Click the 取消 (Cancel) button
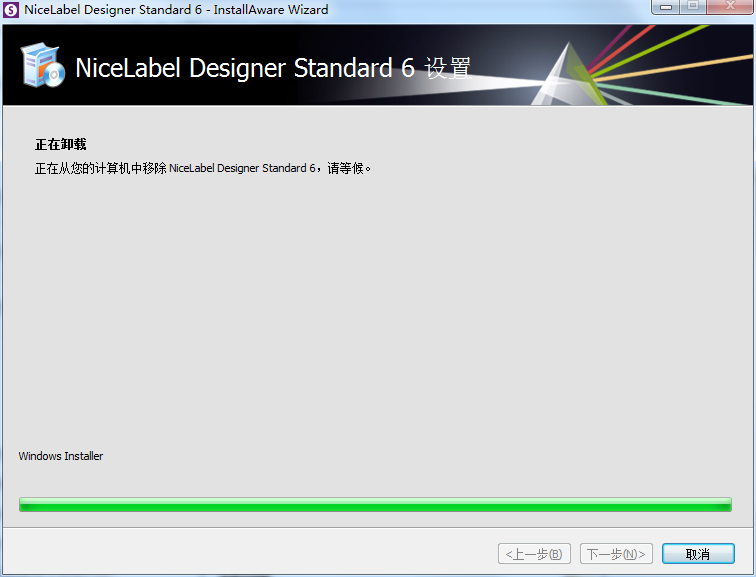This screenshot has width=756, height=577. (698, 553)
